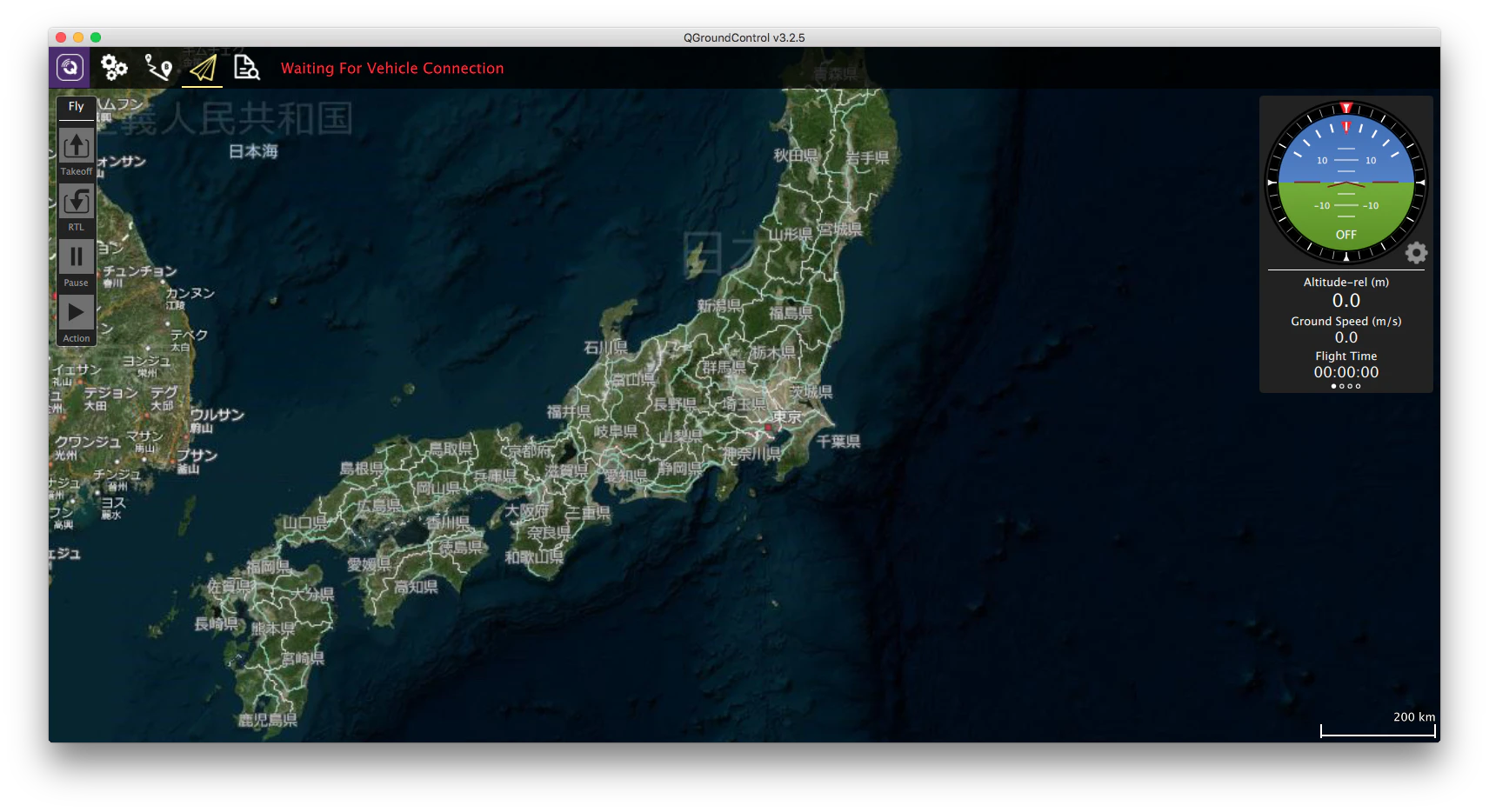Minimize window using the yellow button
This screenshot has height=812, width=1489.
coord(78,37)
